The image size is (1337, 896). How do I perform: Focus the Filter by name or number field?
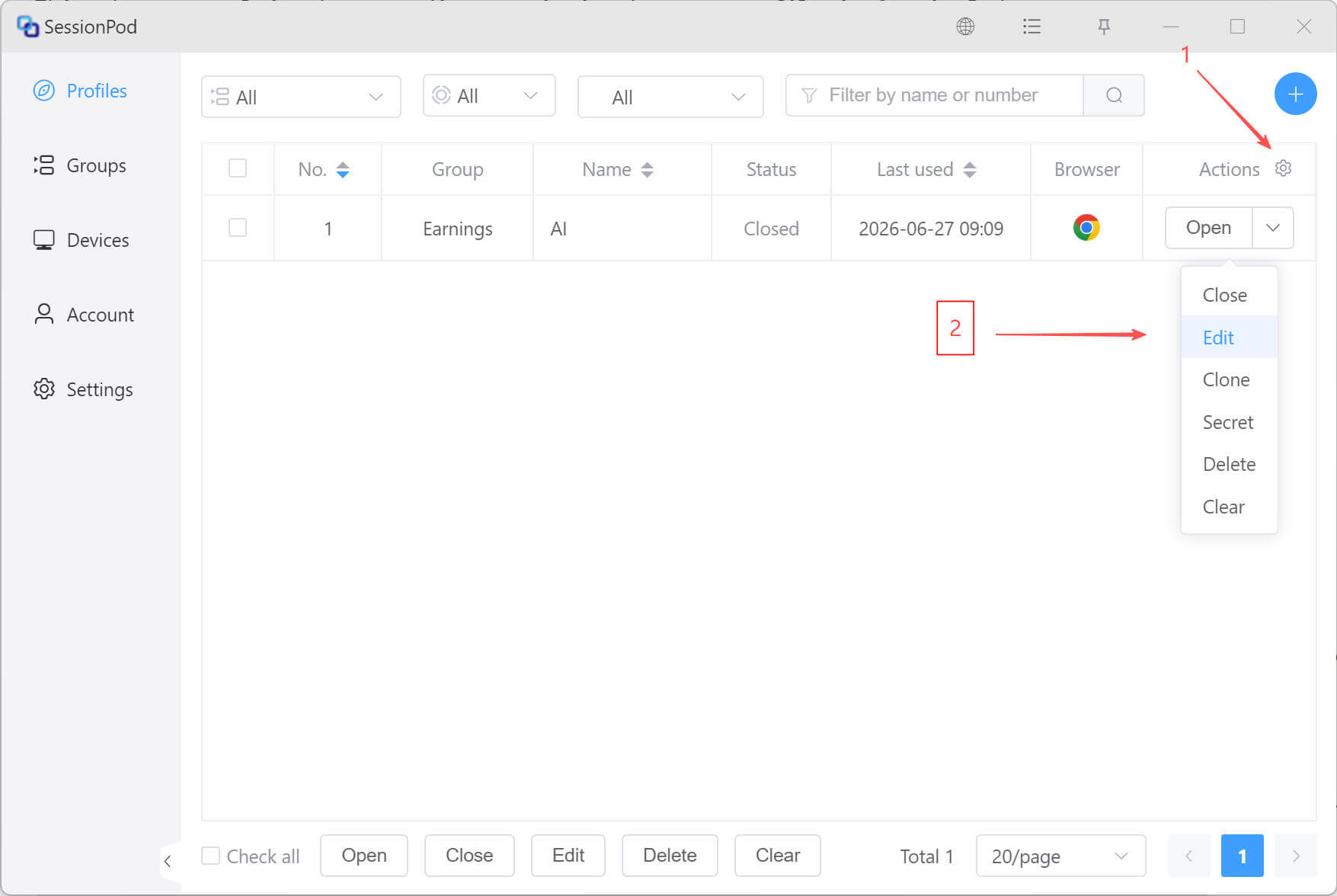(935, 95)
